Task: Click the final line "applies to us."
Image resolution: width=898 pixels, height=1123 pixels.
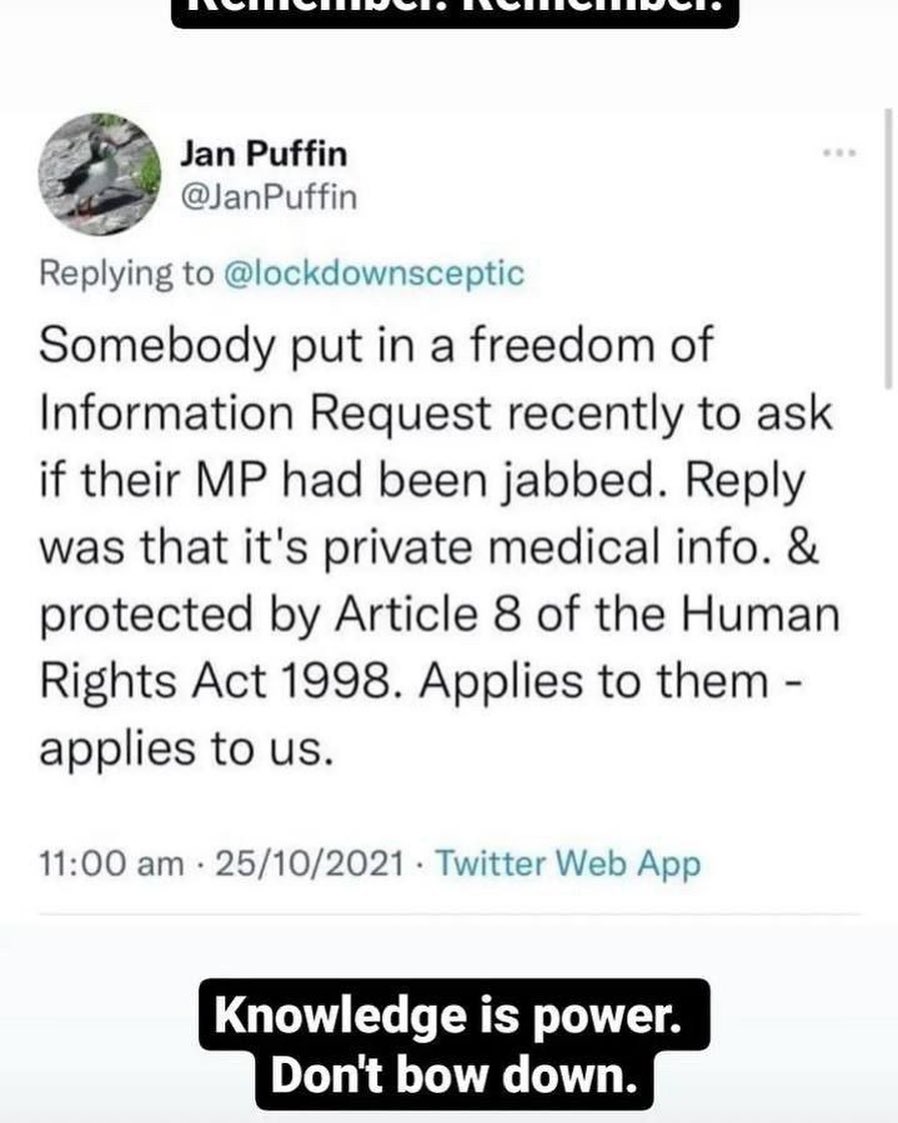Action: pos(184,749)
